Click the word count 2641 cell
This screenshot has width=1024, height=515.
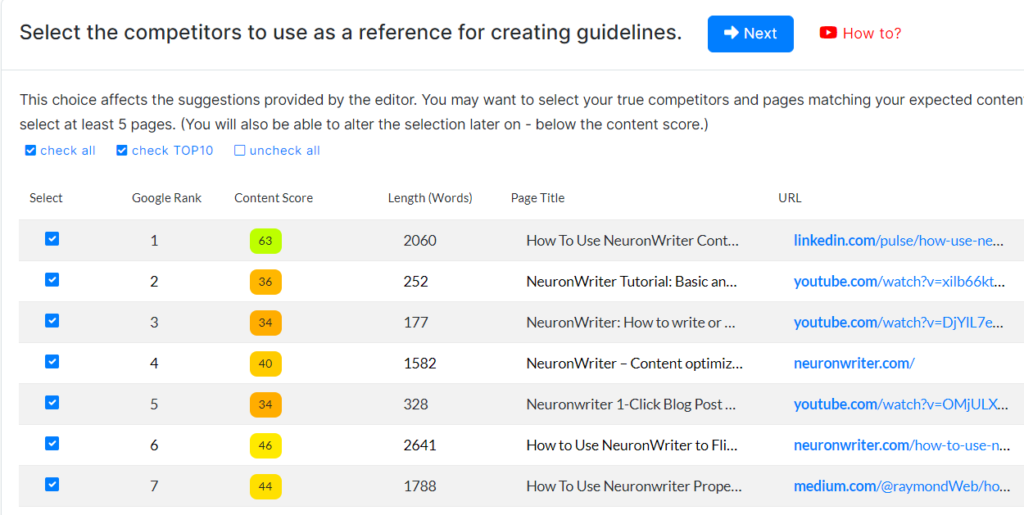(419, 446)
